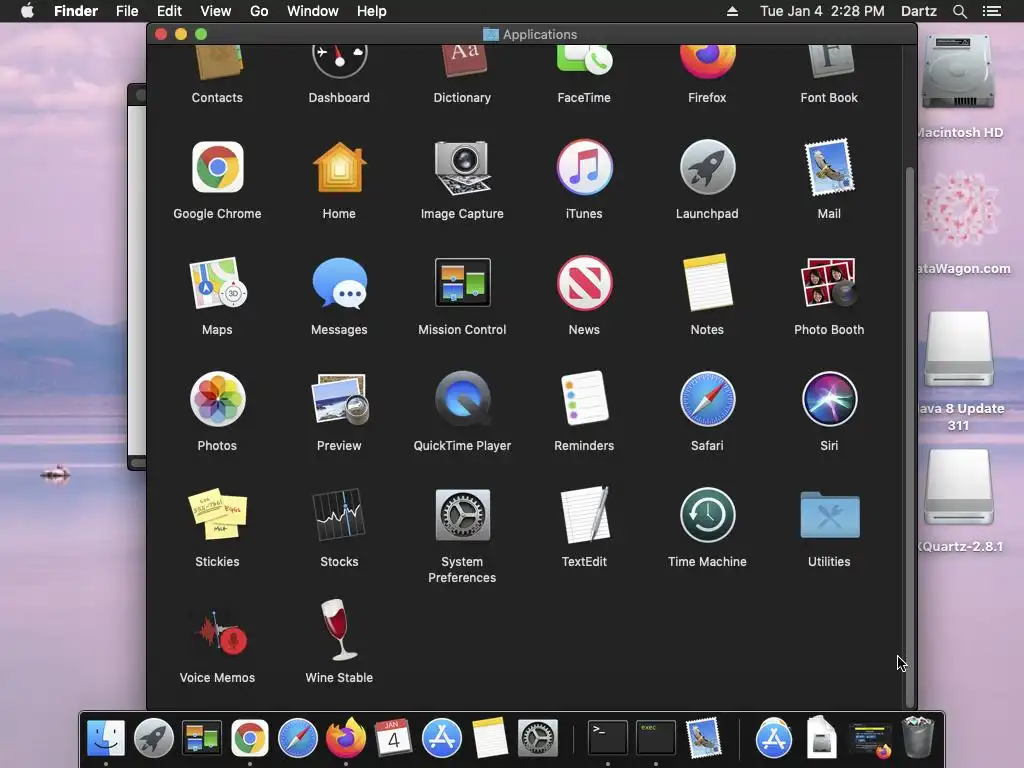This screenshot has width=1024, height=768.
Task: Select Mission Control in Applications window
Action: point(462,283)
